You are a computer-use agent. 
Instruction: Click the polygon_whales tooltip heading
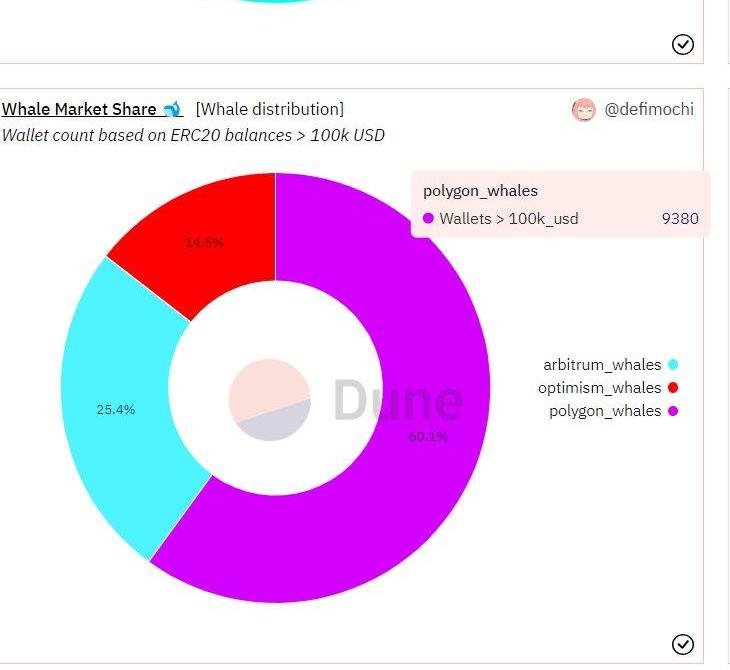coord(480,191)
